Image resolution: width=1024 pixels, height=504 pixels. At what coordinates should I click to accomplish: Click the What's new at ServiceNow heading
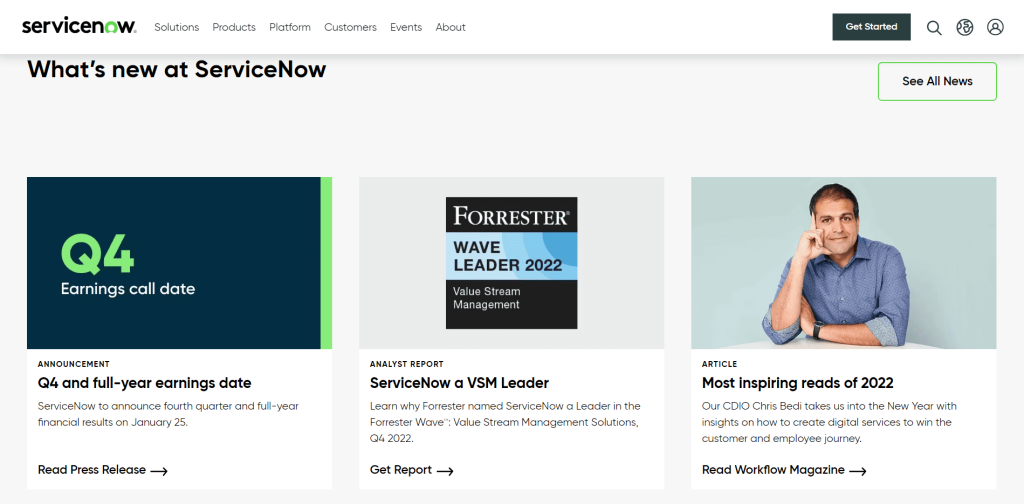point(176,69)
